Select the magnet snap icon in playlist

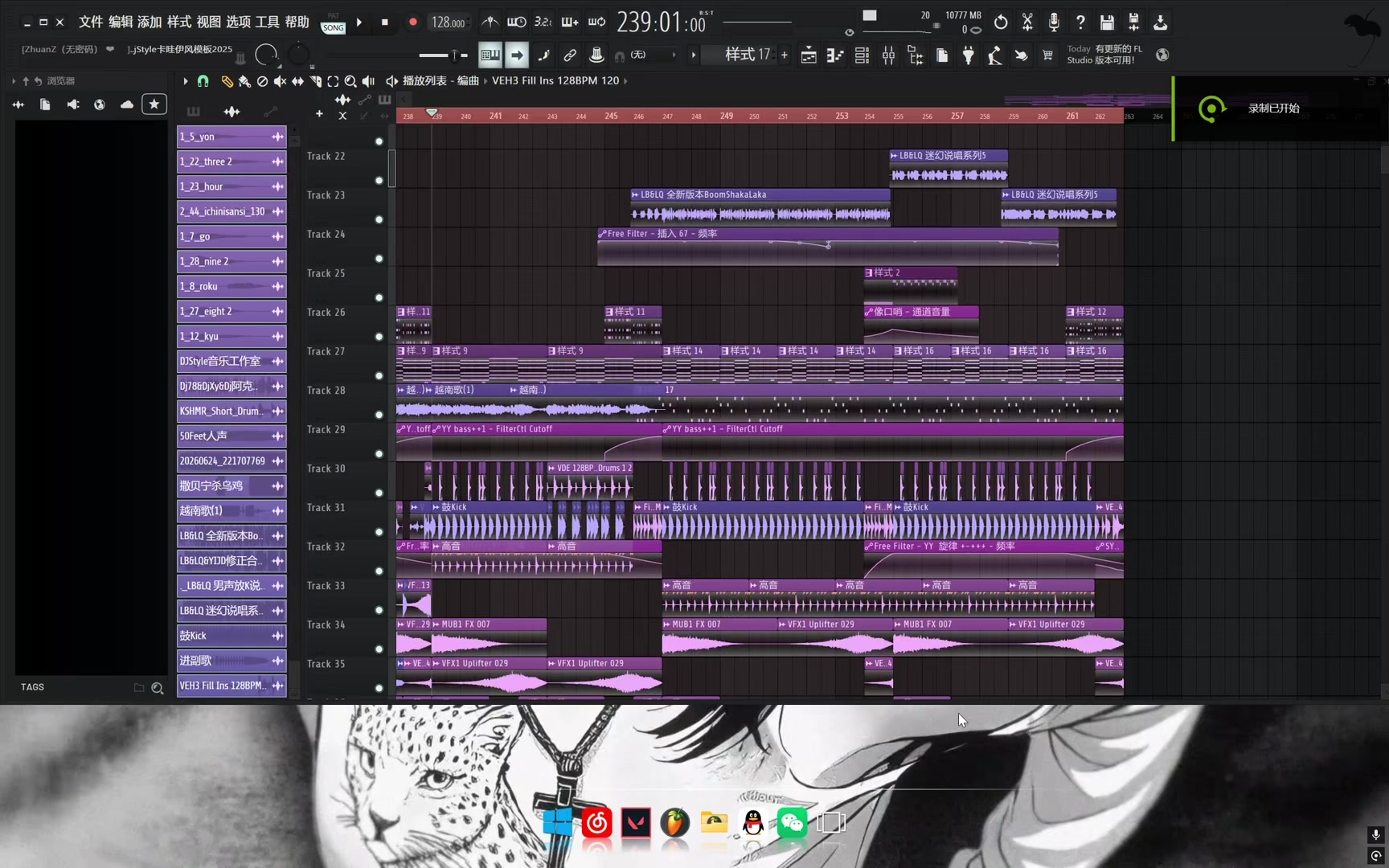tap(203, 81)
